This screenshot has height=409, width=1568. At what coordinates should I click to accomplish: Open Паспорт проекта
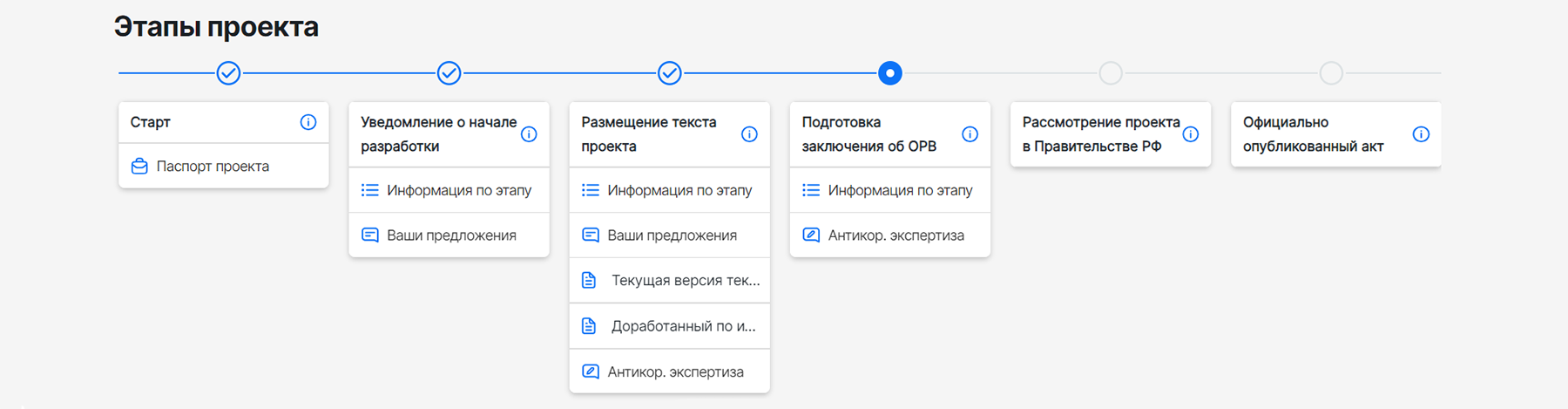(x=213, y=167)
